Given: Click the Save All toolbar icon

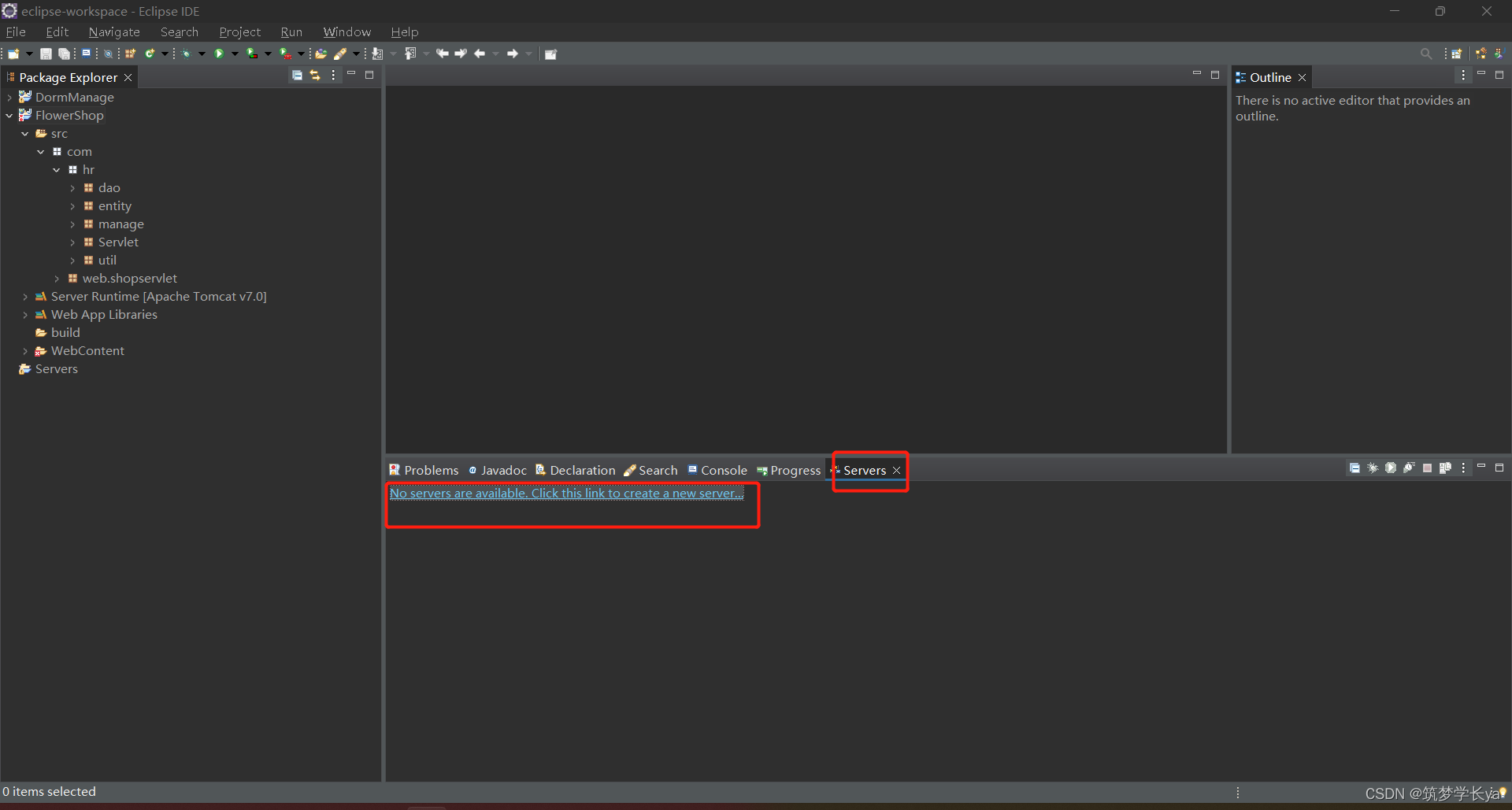Looking at the screenshot, I should tap(64, 54).
